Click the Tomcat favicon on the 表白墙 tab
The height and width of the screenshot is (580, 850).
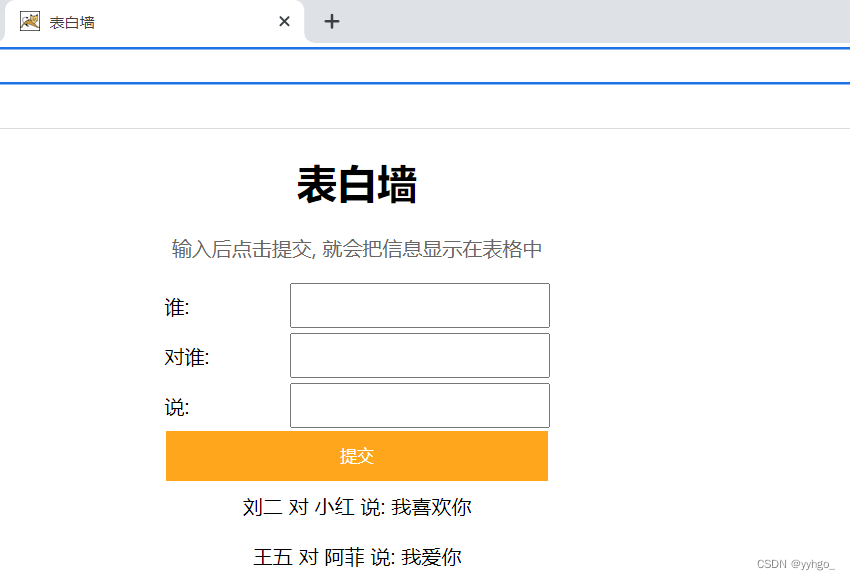coord(29,21)
